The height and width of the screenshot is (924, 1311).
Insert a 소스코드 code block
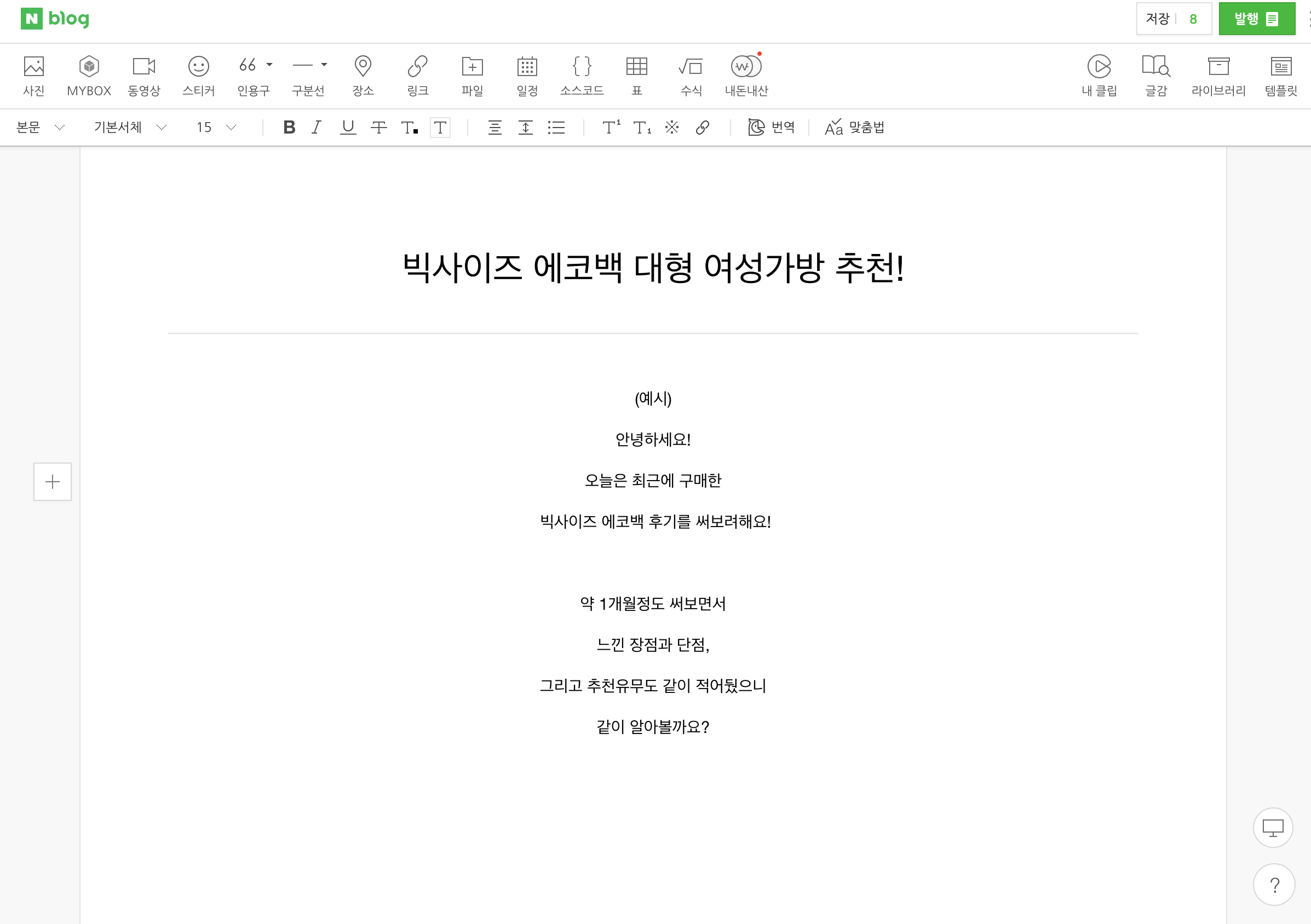click(x=582, y=67)
